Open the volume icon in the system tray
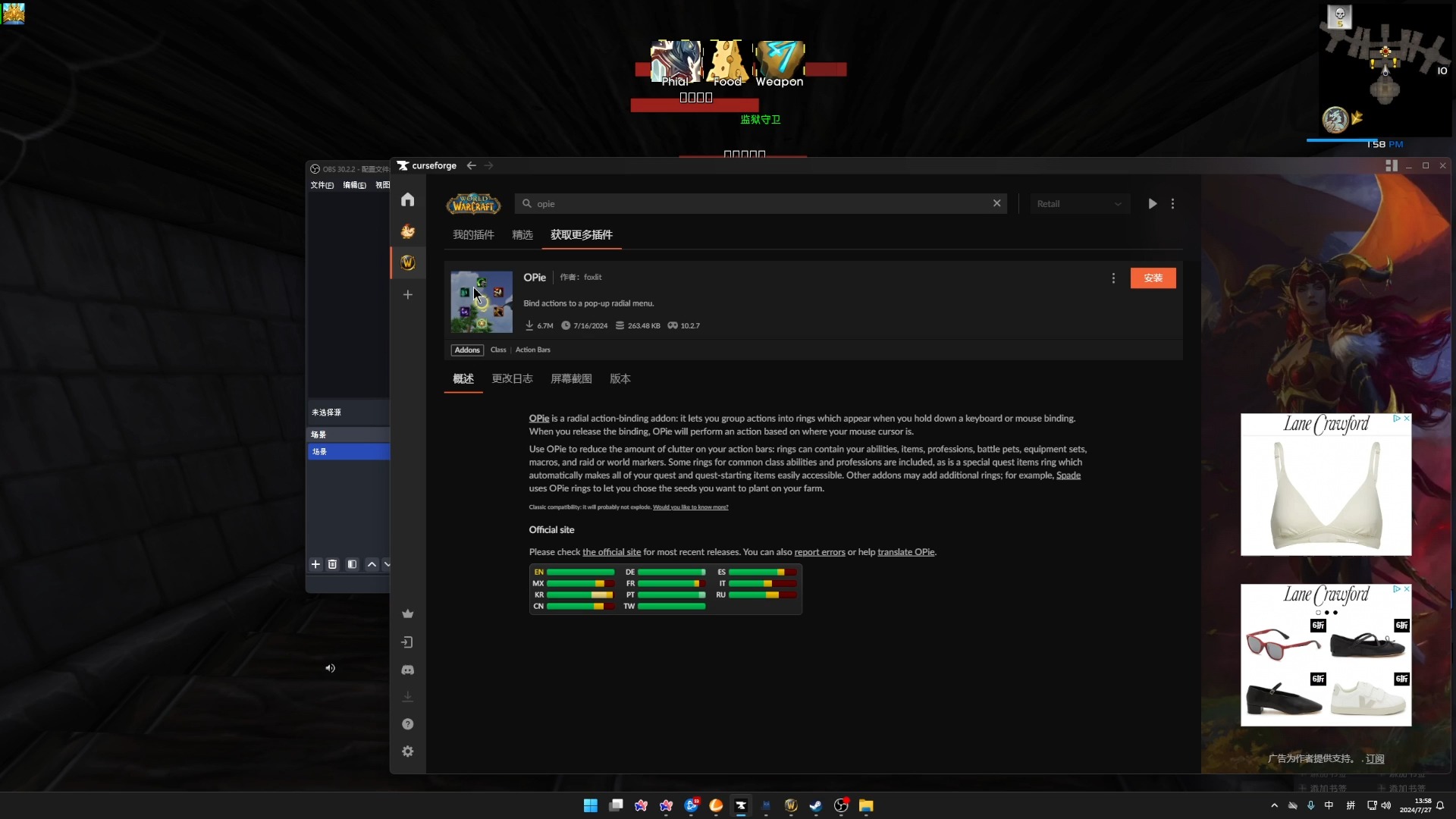Viewport: 1456px width, 819px height. point(1386,805)
